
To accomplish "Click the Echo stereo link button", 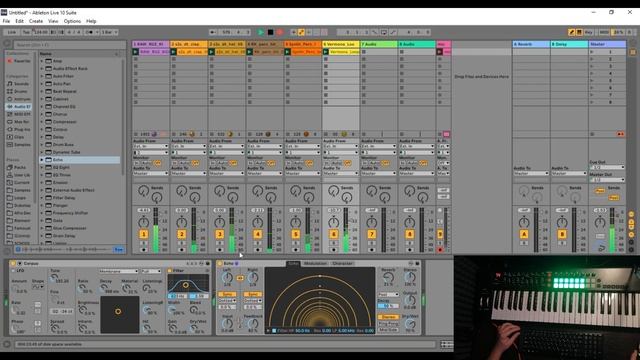I will point(240,278).
